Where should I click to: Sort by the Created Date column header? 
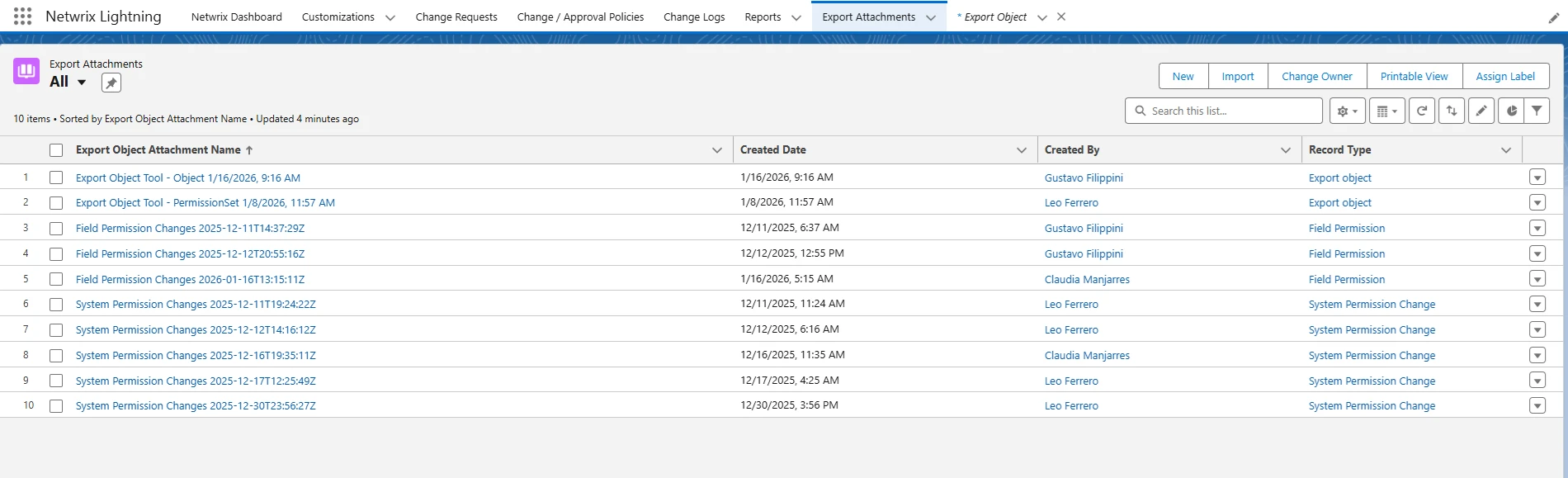click(772, 150)
